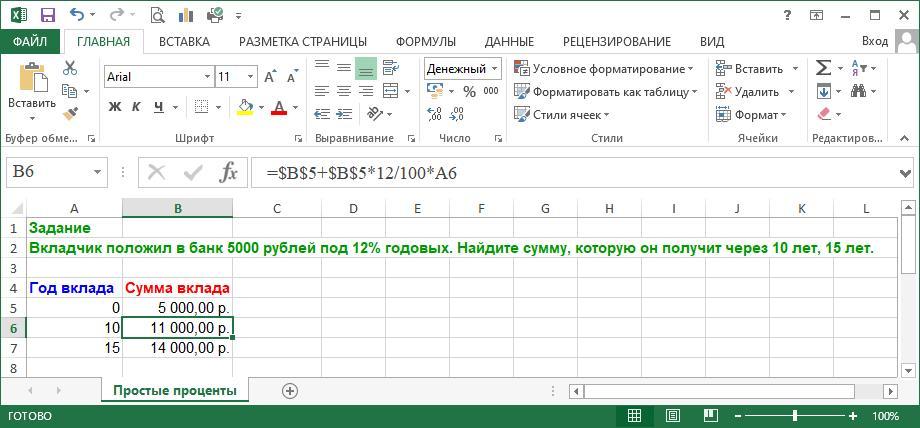The width and height of the screenshot is (920, 428).
Task: Click the AutoSum sigma icon
Action: 823,68
